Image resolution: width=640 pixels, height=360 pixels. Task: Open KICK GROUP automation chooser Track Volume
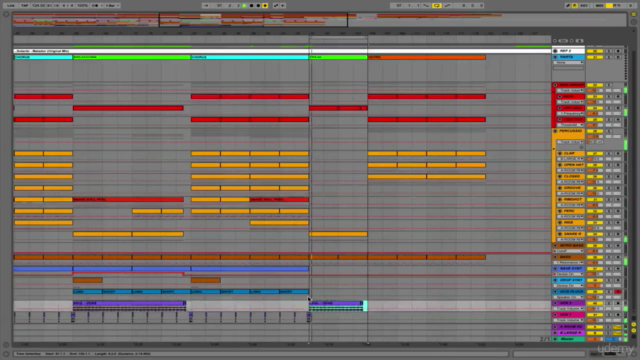pos(571,91)
